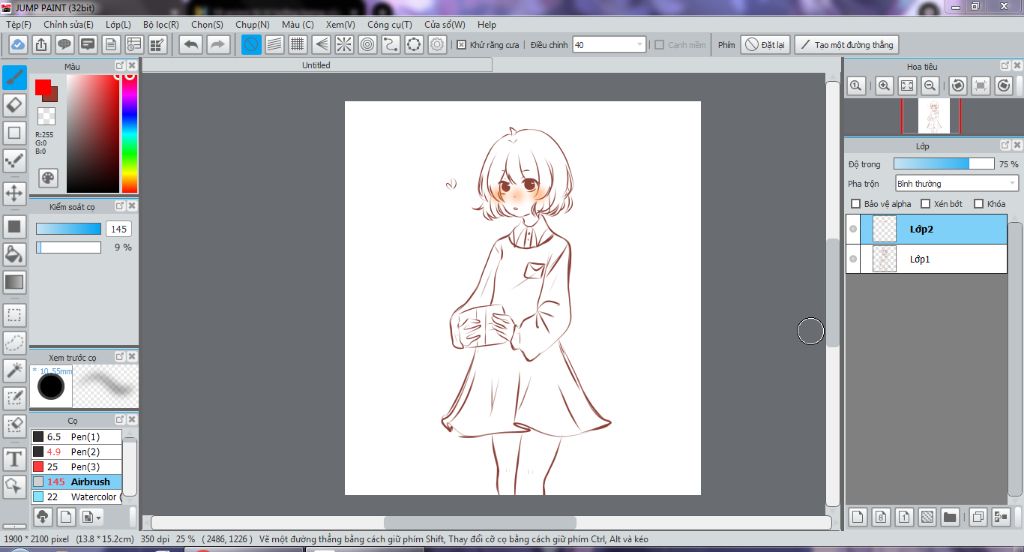
Task: Expand the Điều chỉnh value dropdown
Action: (x=639, y=45)
